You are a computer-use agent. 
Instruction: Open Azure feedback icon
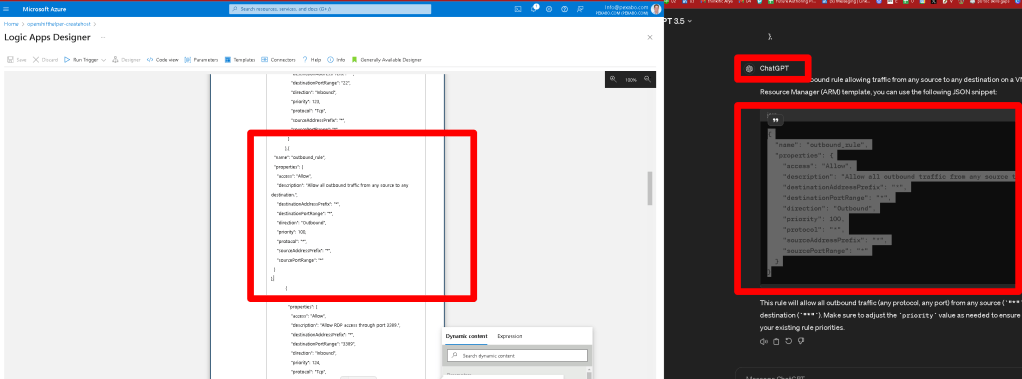(579, 9)
